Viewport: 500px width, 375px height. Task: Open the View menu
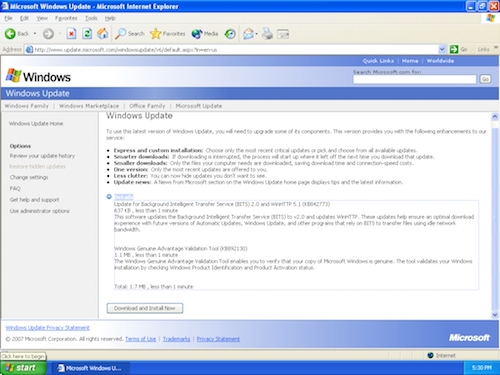tap(42, 18)
